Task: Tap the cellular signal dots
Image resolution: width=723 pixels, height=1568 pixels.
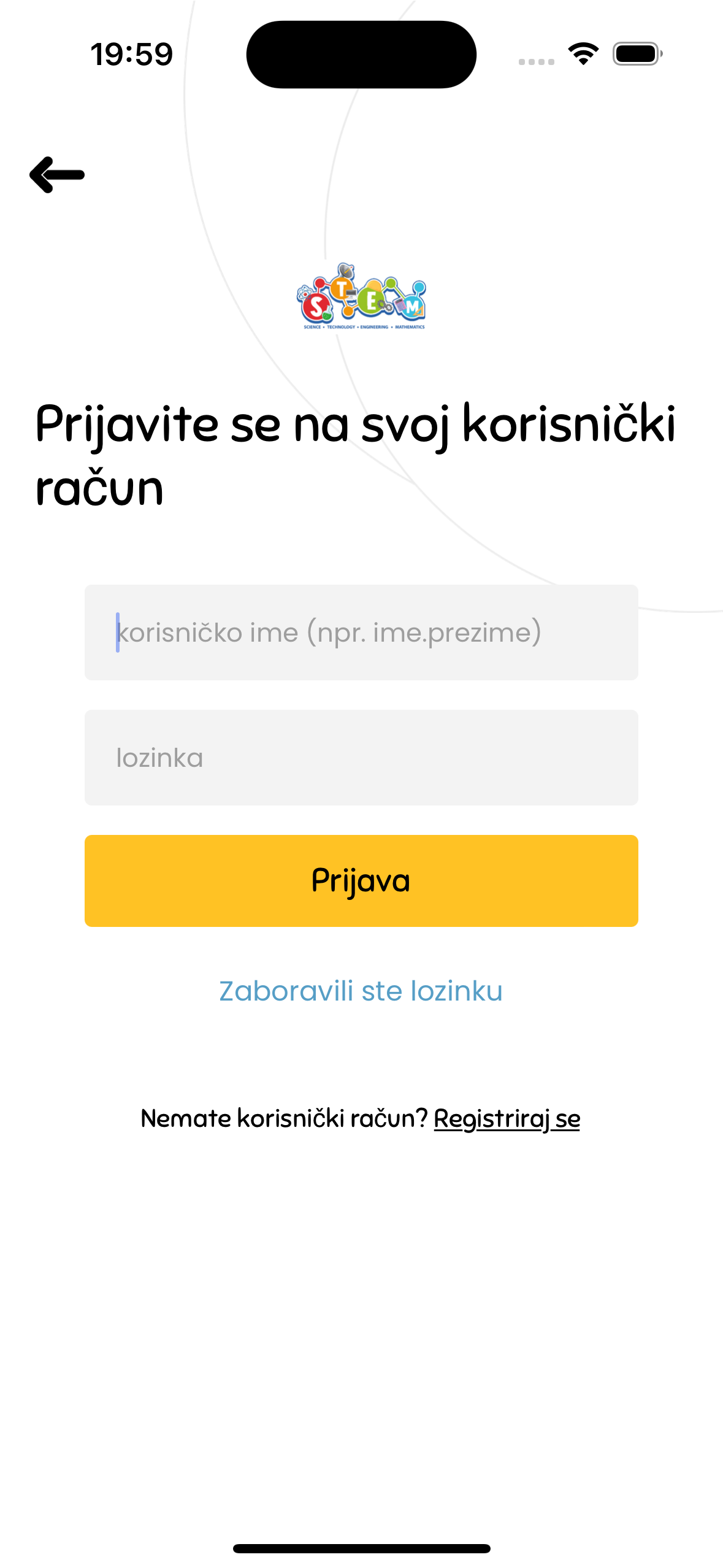Action: point(536,61)
